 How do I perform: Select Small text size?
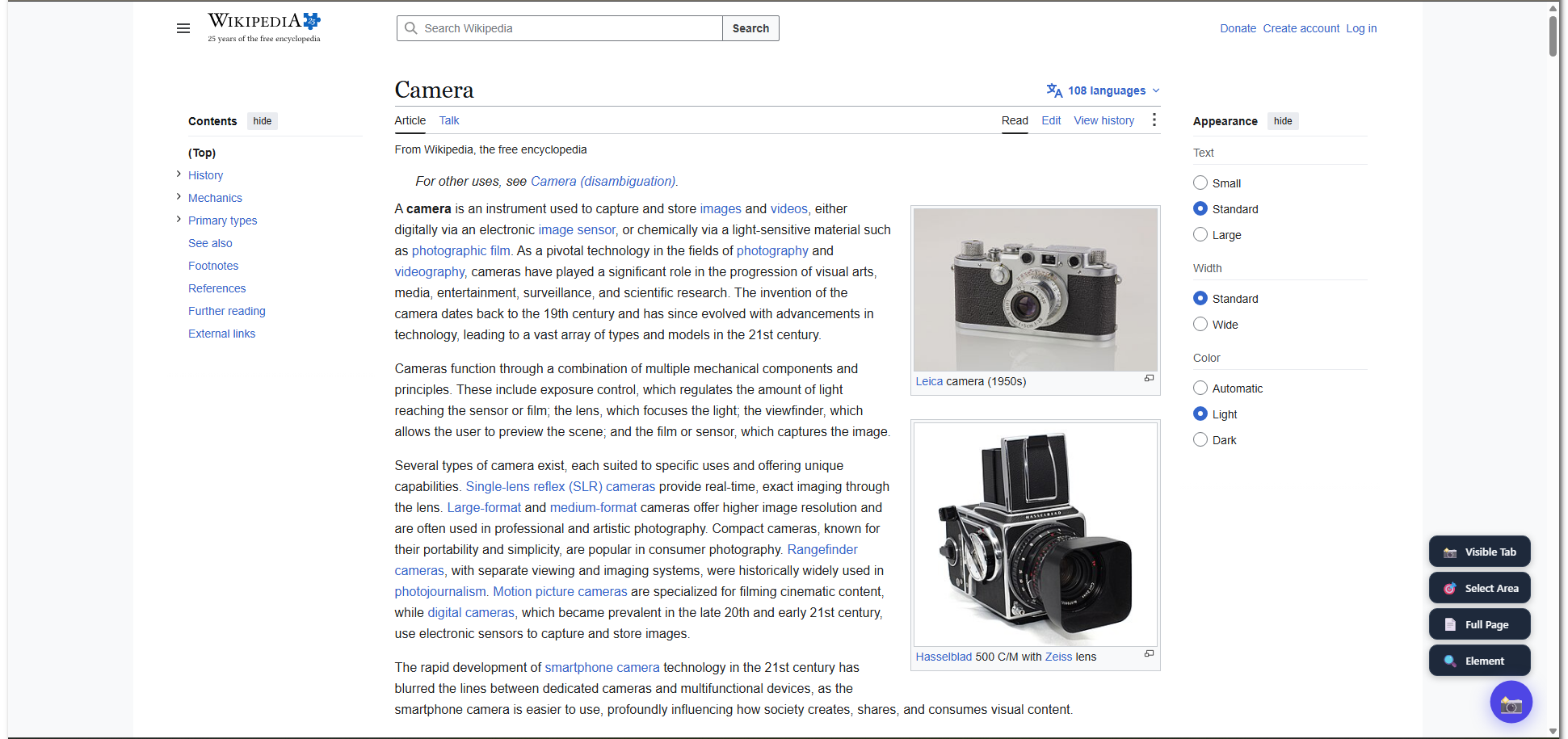point(1200,183)
